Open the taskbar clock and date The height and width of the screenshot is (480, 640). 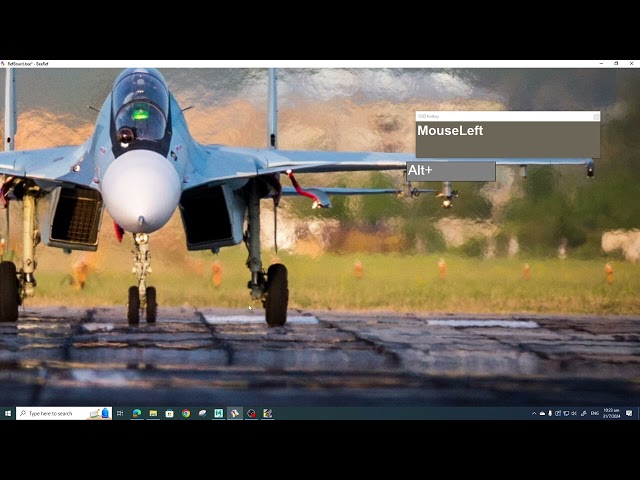pos(611,413)
